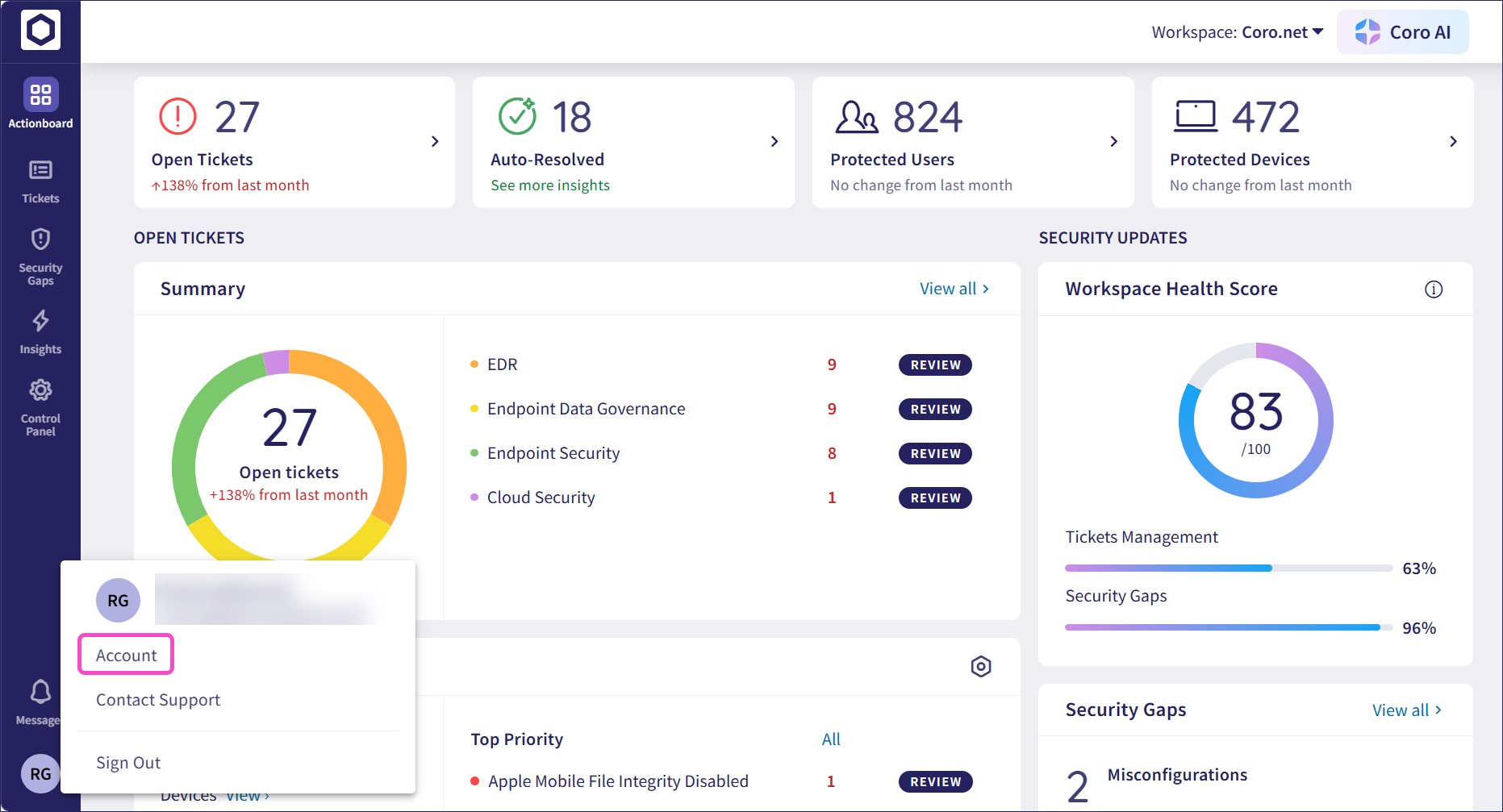1503x812 pixels.
Task: Click the Coro hexagon logo
Action: [40, 30]
